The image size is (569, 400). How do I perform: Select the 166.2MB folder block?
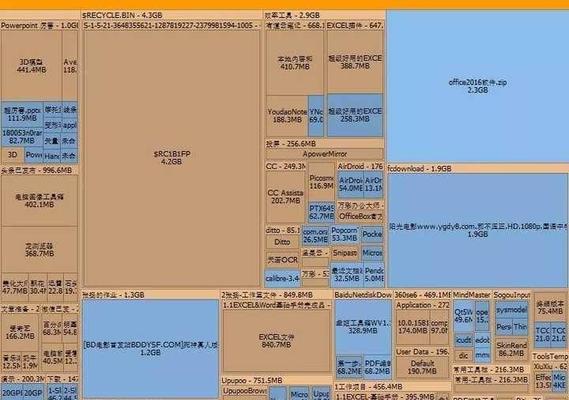tap(20, 332)
